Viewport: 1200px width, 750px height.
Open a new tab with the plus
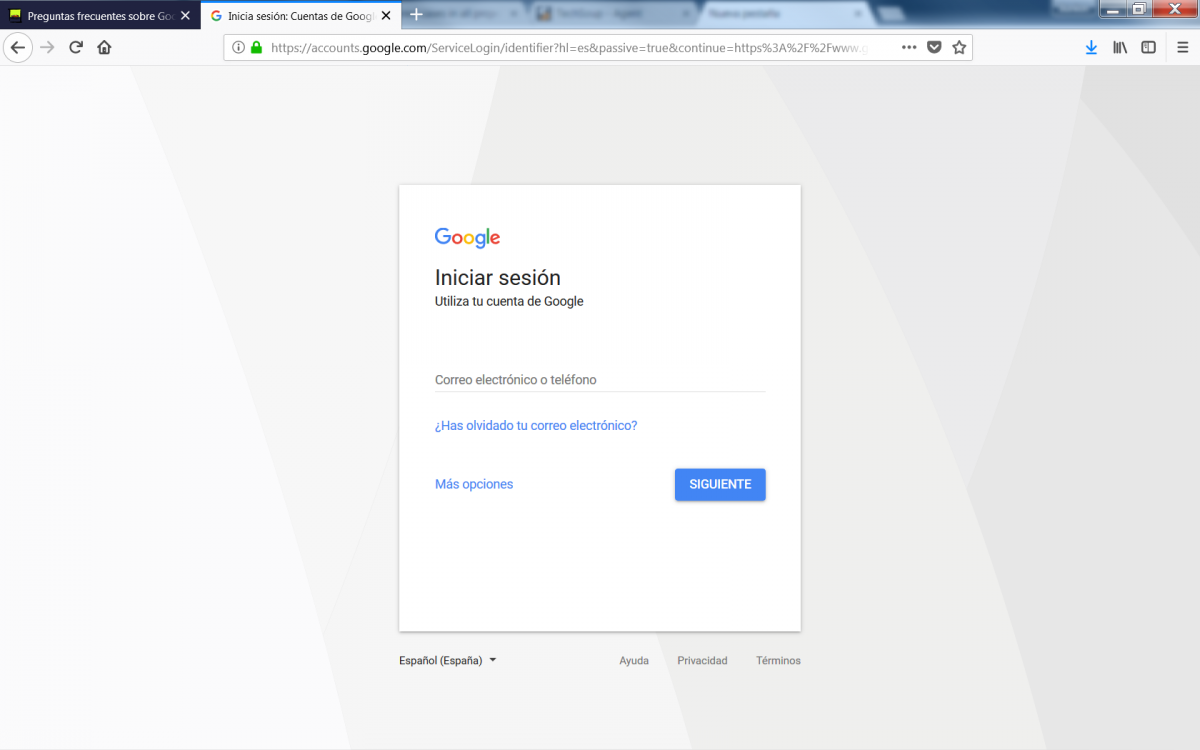[417, 15]
